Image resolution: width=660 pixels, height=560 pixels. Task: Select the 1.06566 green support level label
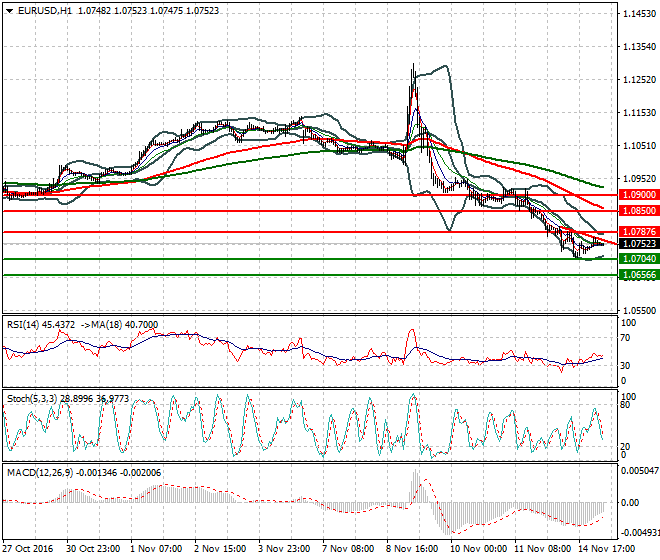coord(639,275)
